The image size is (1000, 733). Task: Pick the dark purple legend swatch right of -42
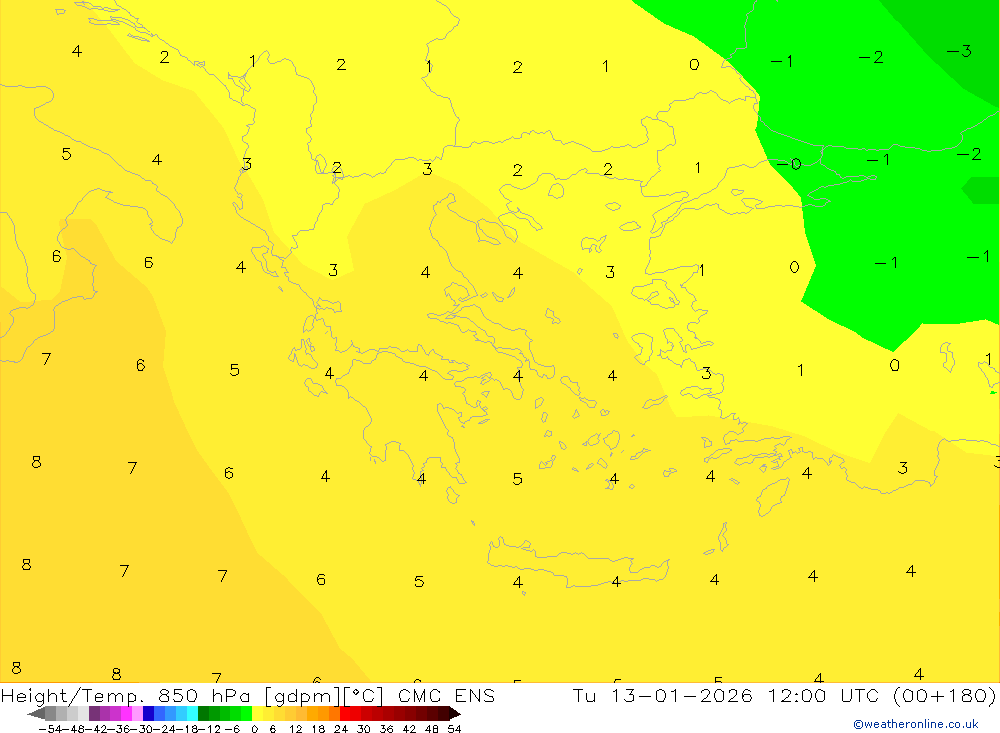pos(94,714)
